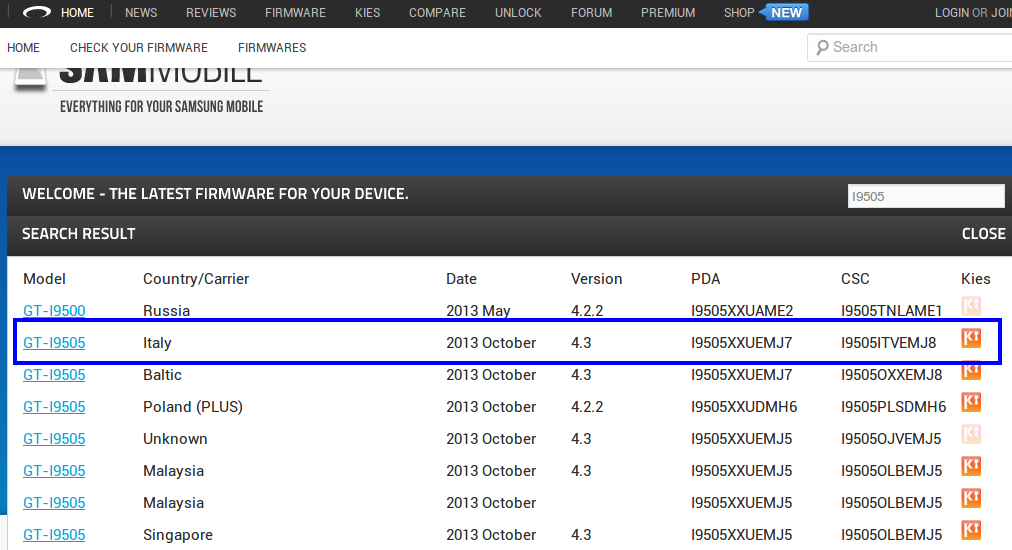Click the Kies icon in Russia row
This screenshot has width=1012, height=550.
pos(971,305)
